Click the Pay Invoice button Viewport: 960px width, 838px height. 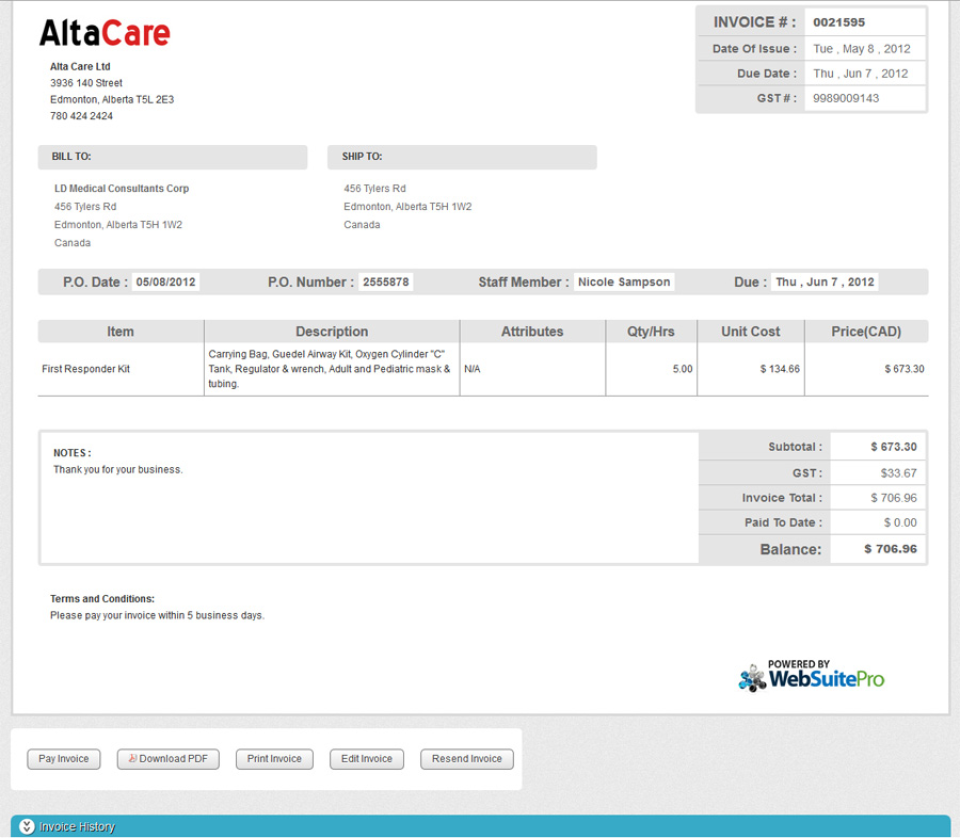click(x=63, y=759)
